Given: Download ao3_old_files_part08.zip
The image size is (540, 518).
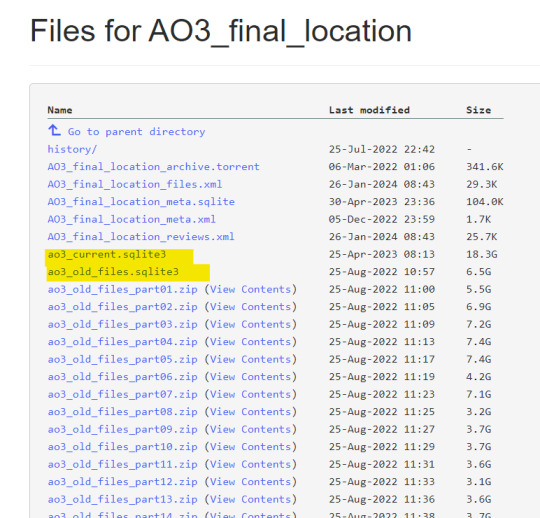Looking at the screenshot, I should point(123,412).
